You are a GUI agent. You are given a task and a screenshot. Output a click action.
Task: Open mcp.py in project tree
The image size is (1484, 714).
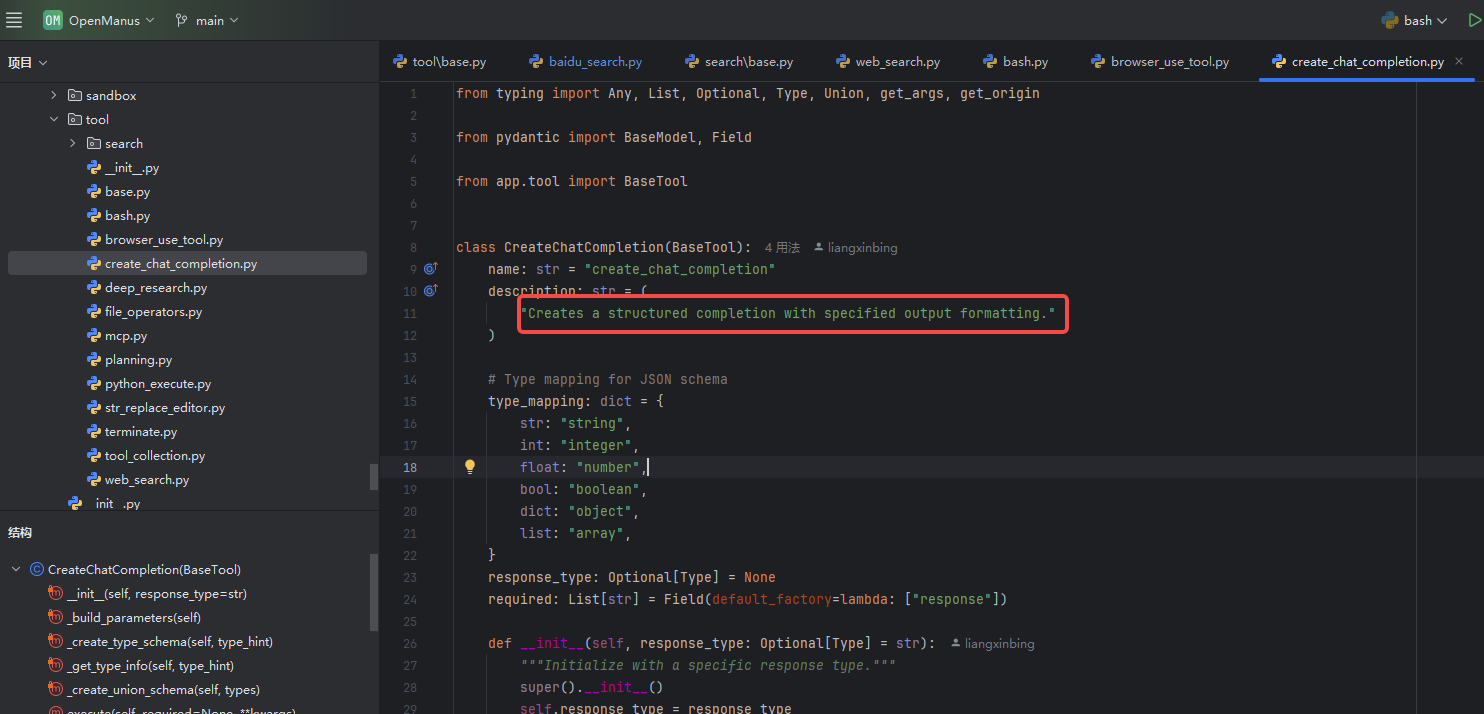click(x=126, y=336)
